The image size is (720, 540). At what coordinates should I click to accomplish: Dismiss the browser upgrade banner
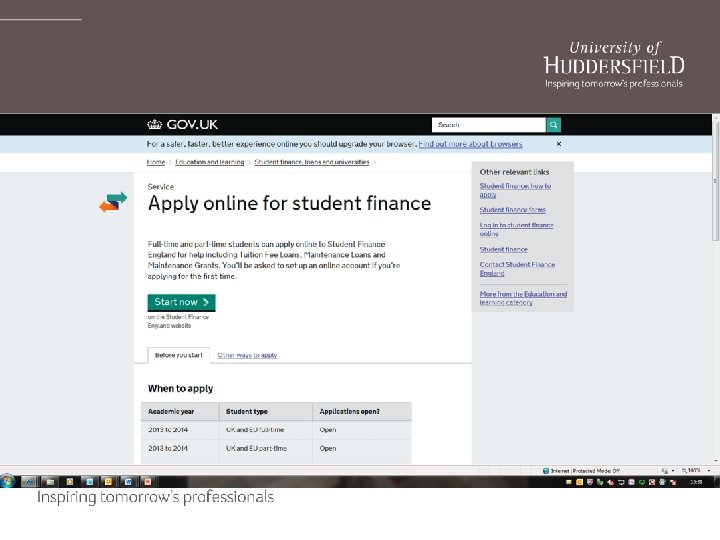point(559,144)
